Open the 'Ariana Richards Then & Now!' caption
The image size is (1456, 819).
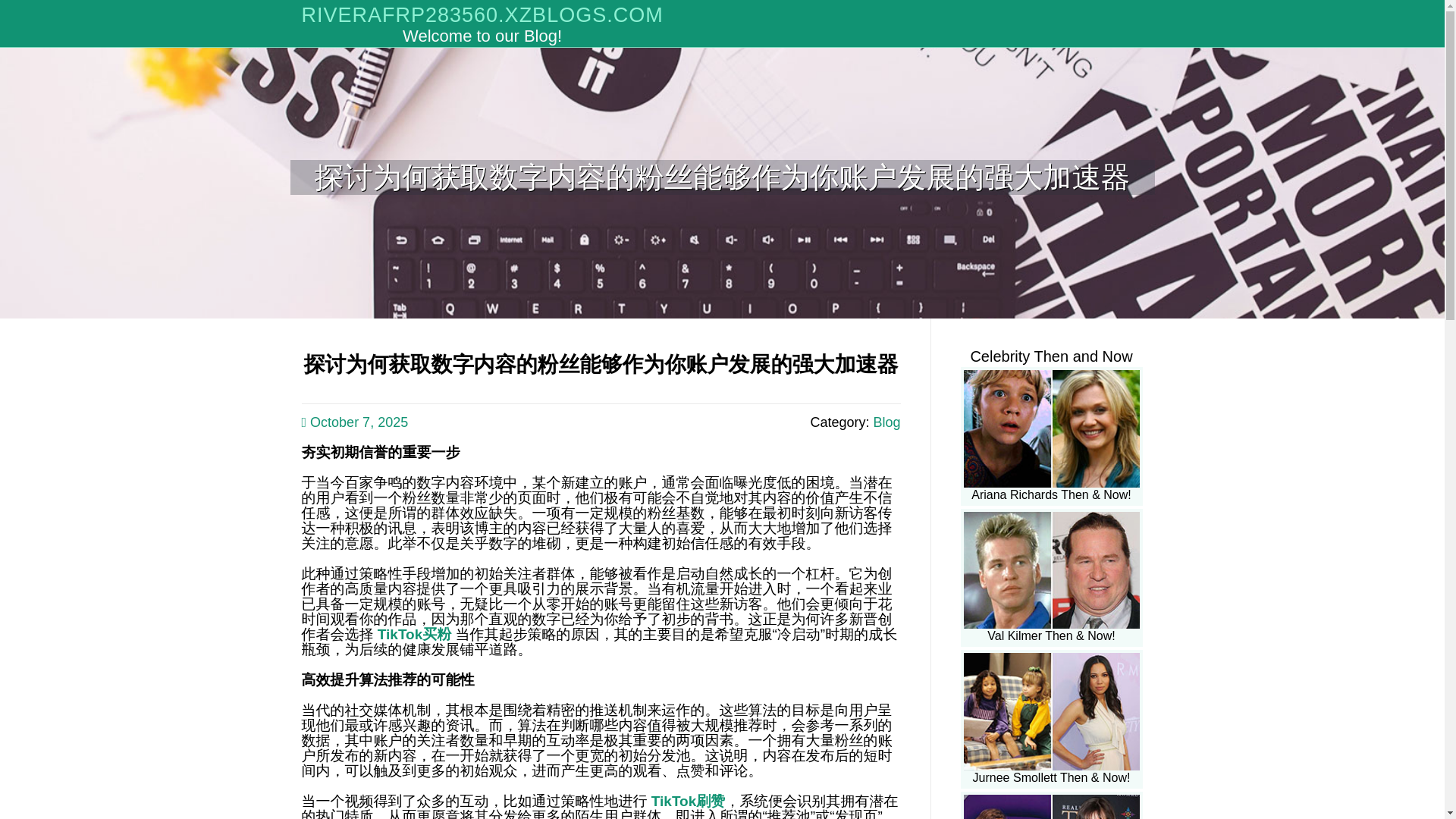pyautogui.click(x=1051, y=495)
